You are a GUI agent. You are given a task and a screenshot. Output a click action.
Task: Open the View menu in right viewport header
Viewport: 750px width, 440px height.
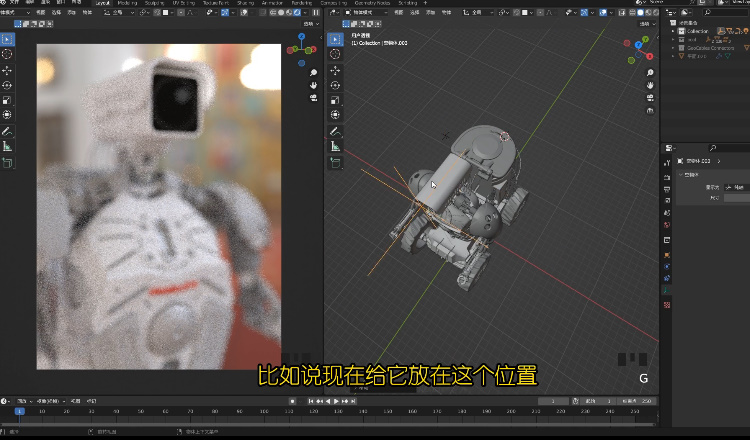(x=399, y=13)
